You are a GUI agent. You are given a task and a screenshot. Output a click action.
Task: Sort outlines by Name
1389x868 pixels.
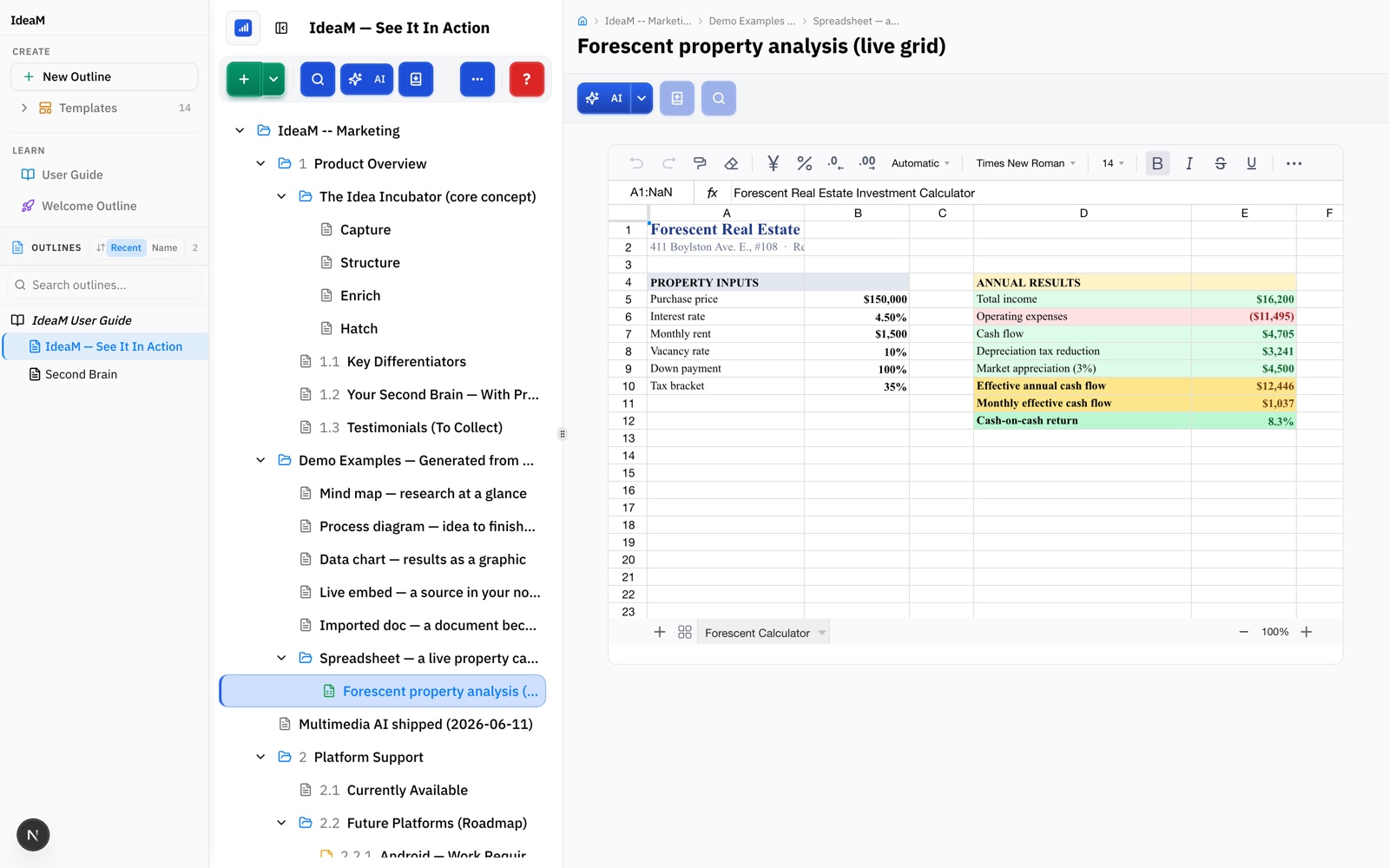(164, 247)
